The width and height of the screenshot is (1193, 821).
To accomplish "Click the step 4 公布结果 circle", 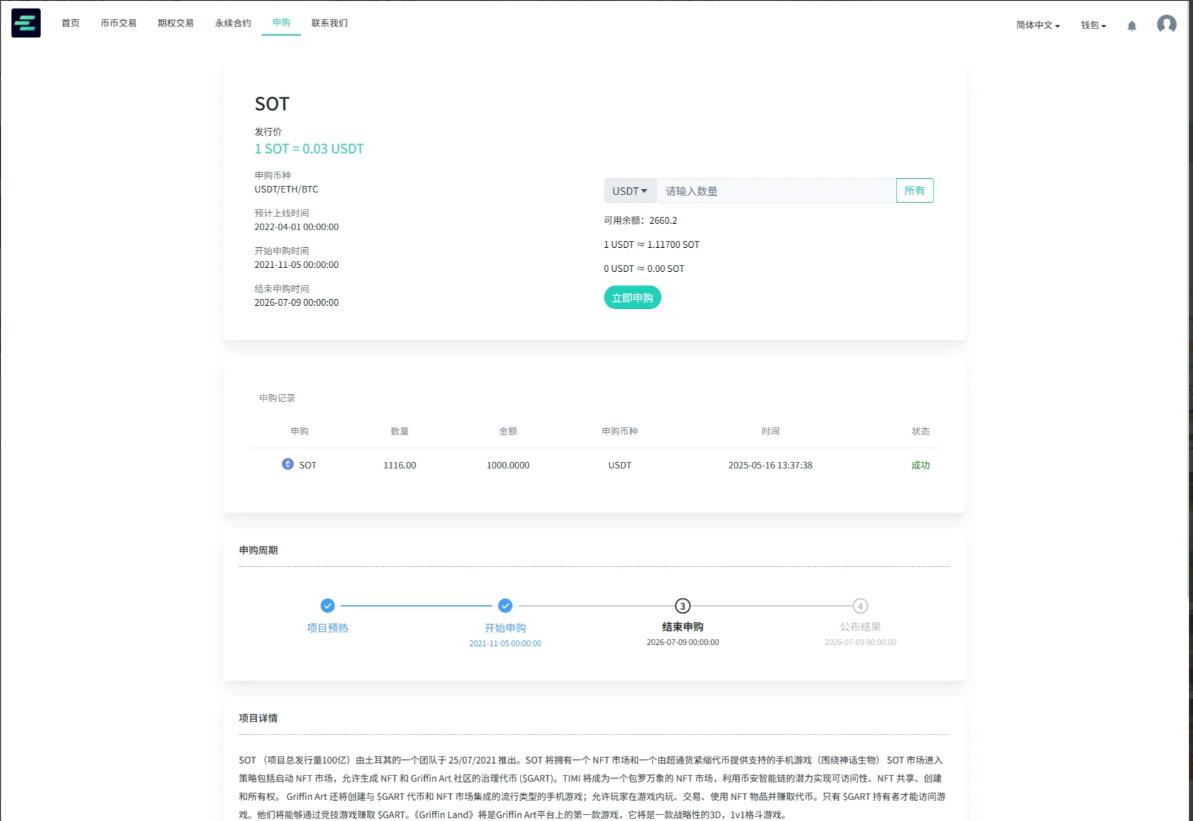I will pyautogui.click(x=860, y=605).
